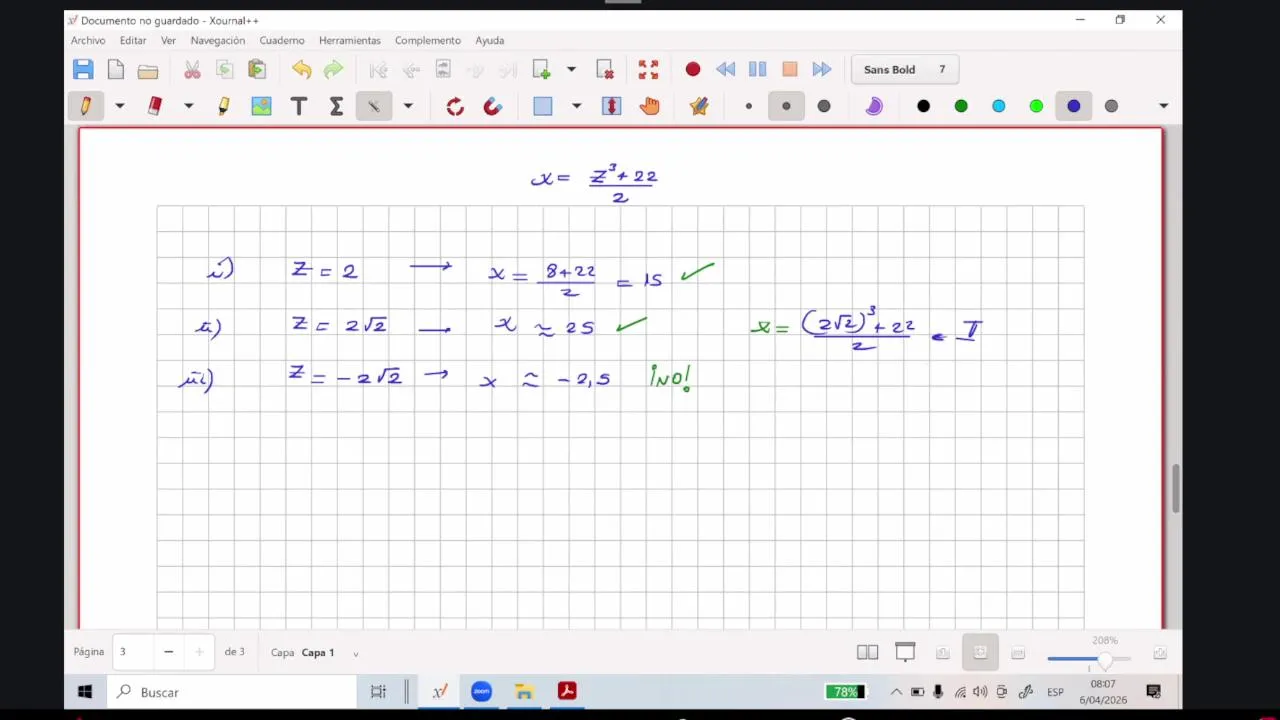Pick the gray color swatch
The image size is (1280, 720).
tap(1111, 106)
